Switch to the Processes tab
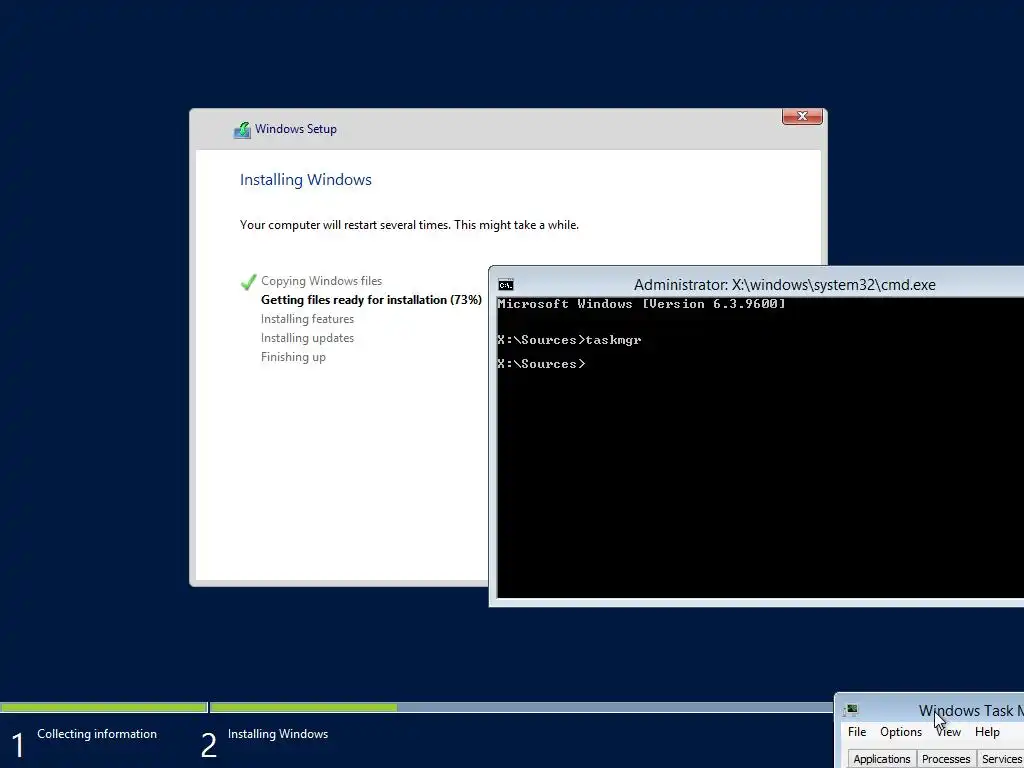Image resolution: width=1024 pixels, height=768 pixels. tap(946, 759)
